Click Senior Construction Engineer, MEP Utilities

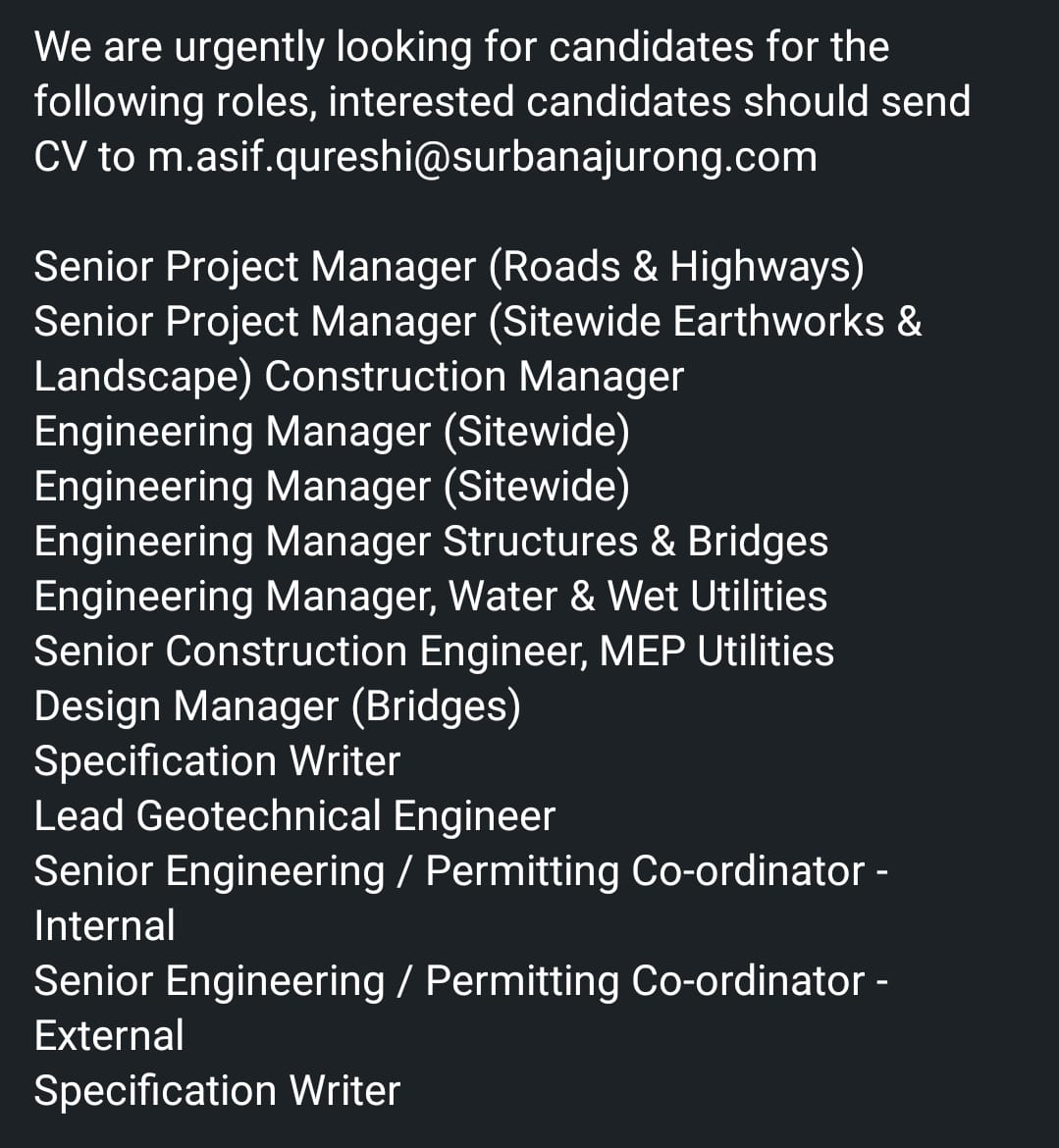[434, 652]
